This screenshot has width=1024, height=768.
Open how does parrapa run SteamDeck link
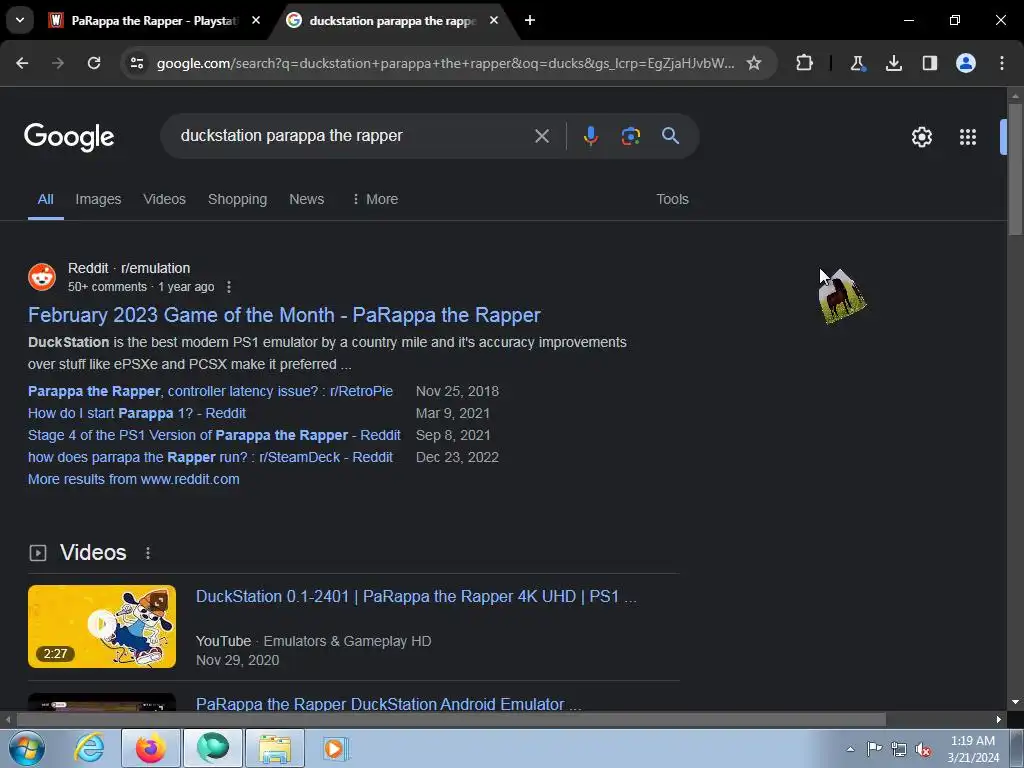coord(210,457)
